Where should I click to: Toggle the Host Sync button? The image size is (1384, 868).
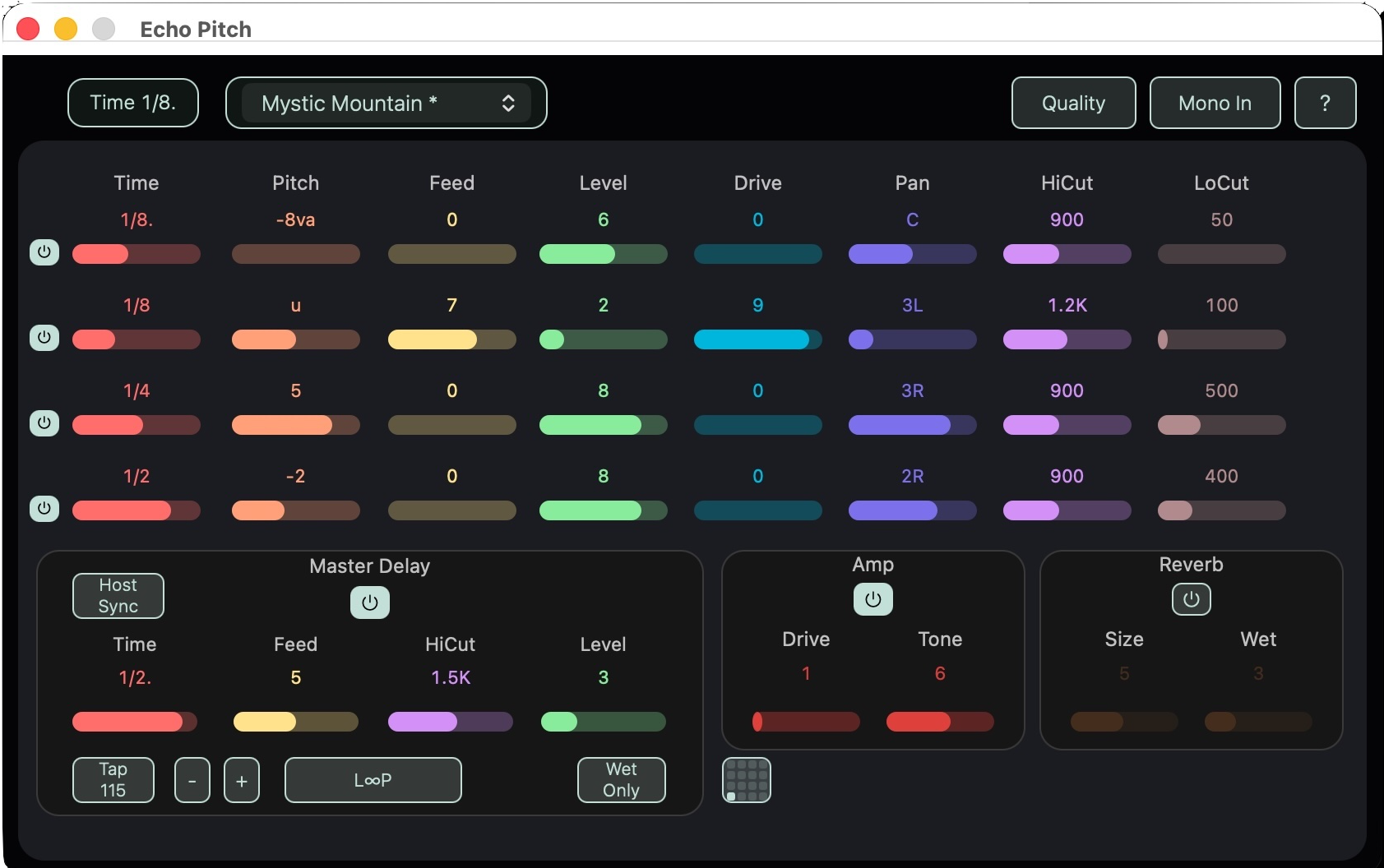coord(118,596)
